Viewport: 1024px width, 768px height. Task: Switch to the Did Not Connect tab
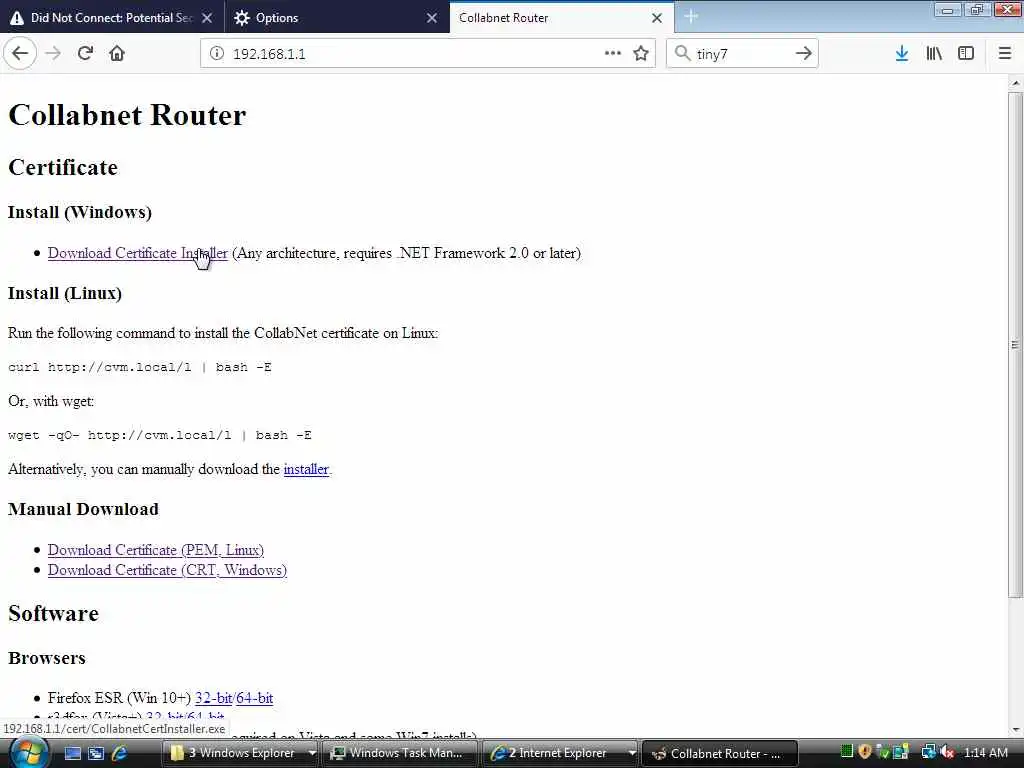point(112,18)
